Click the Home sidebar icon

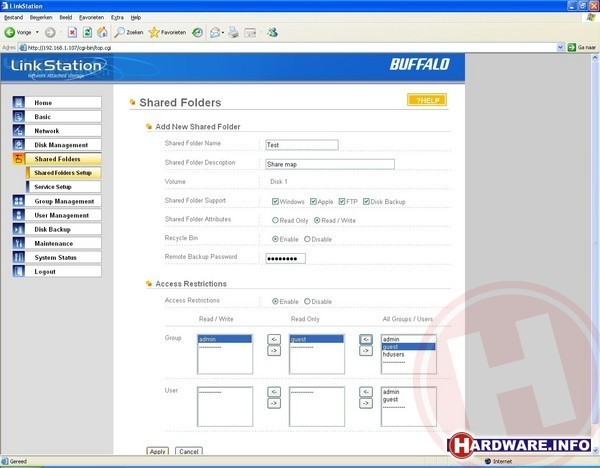pos(19,103)
